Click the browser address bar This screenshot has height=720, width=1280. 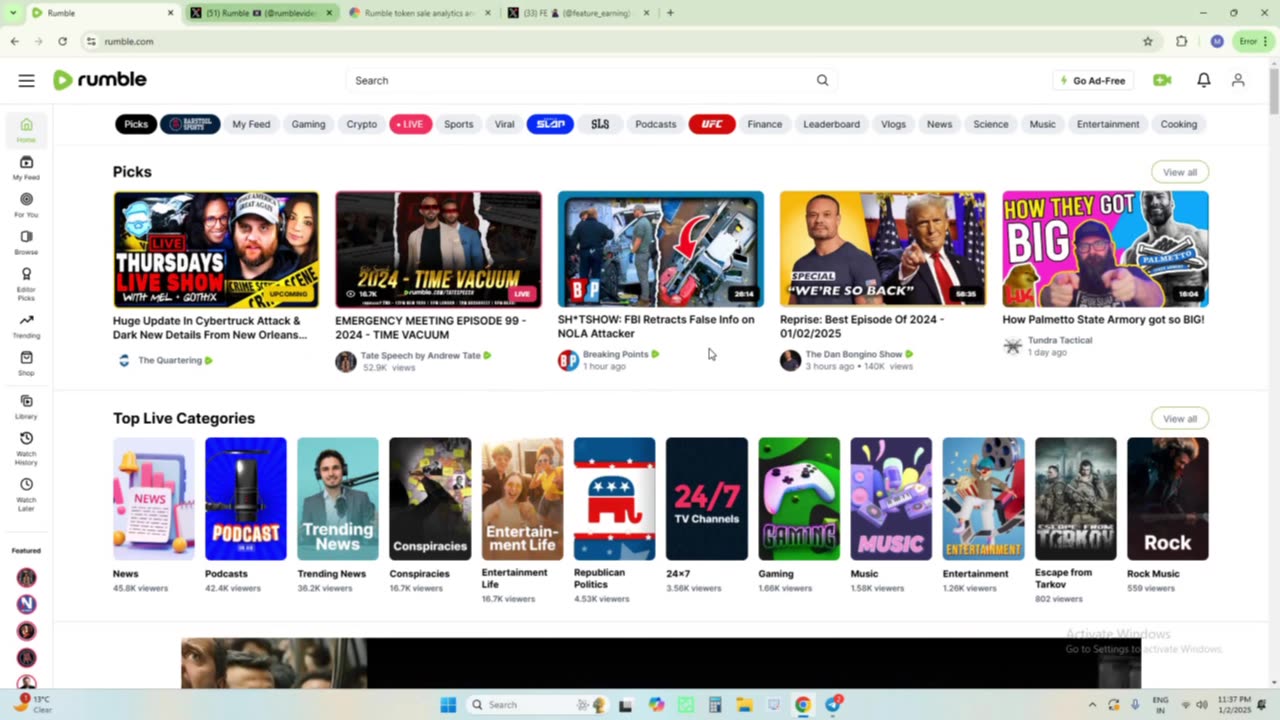[x=610, y=41]
